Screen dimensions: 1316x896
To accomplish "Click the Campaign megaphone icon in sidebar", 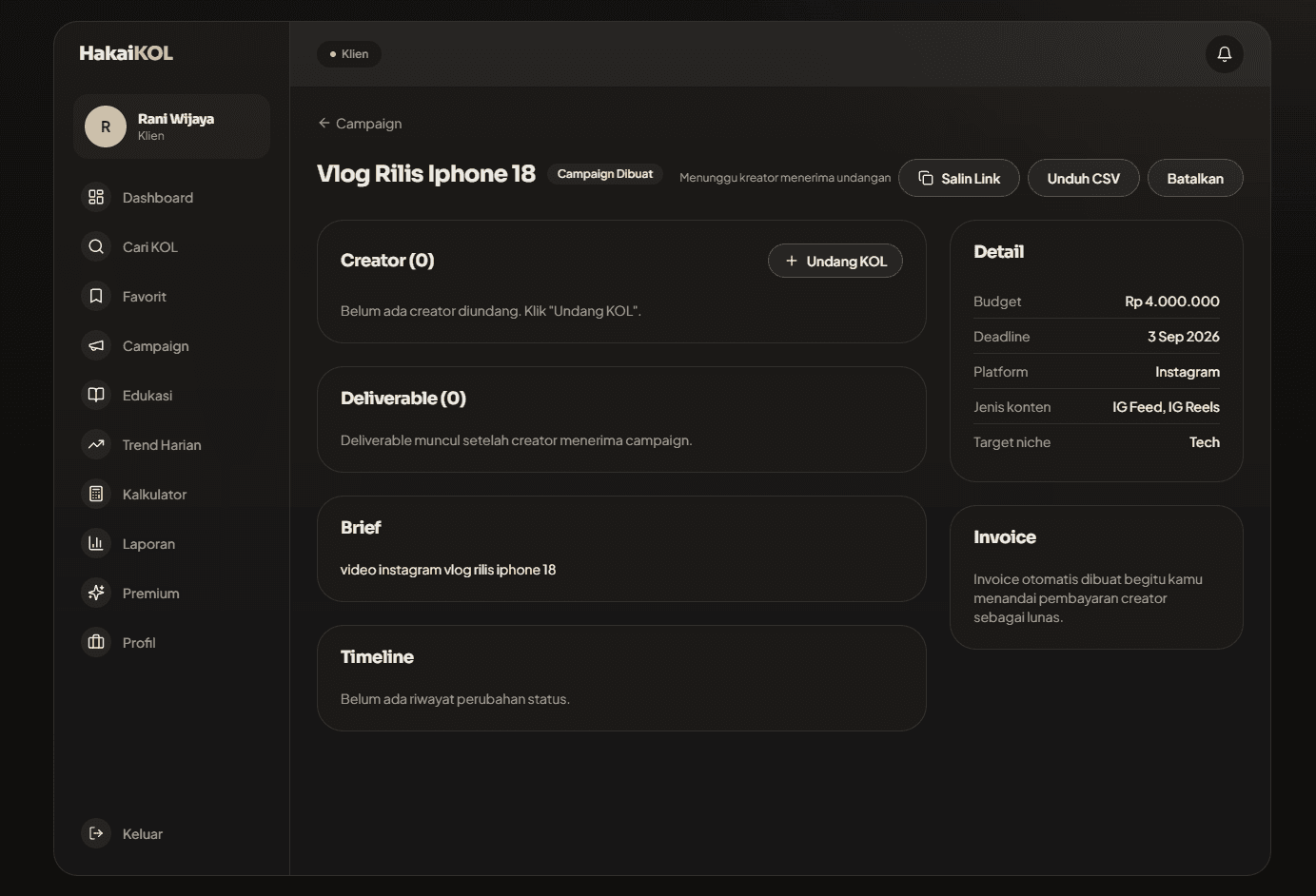I will pyautogui.click(x=96, y=345).
